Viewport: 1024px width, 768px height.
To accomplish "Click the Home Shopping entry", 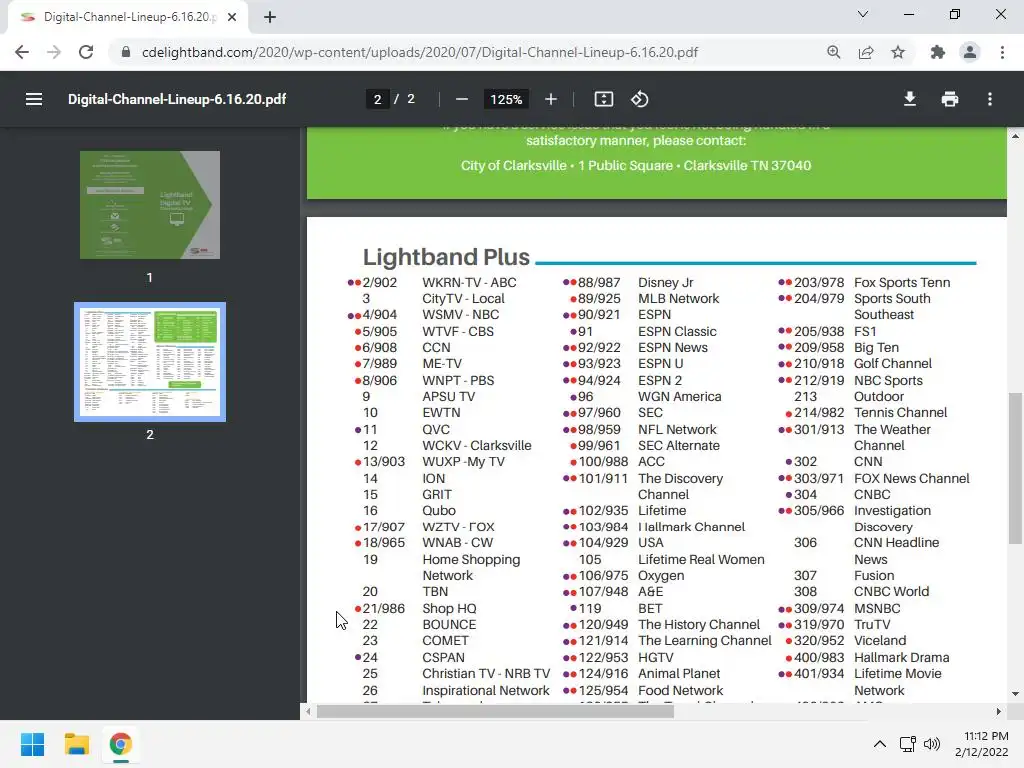I will [471, 560].
